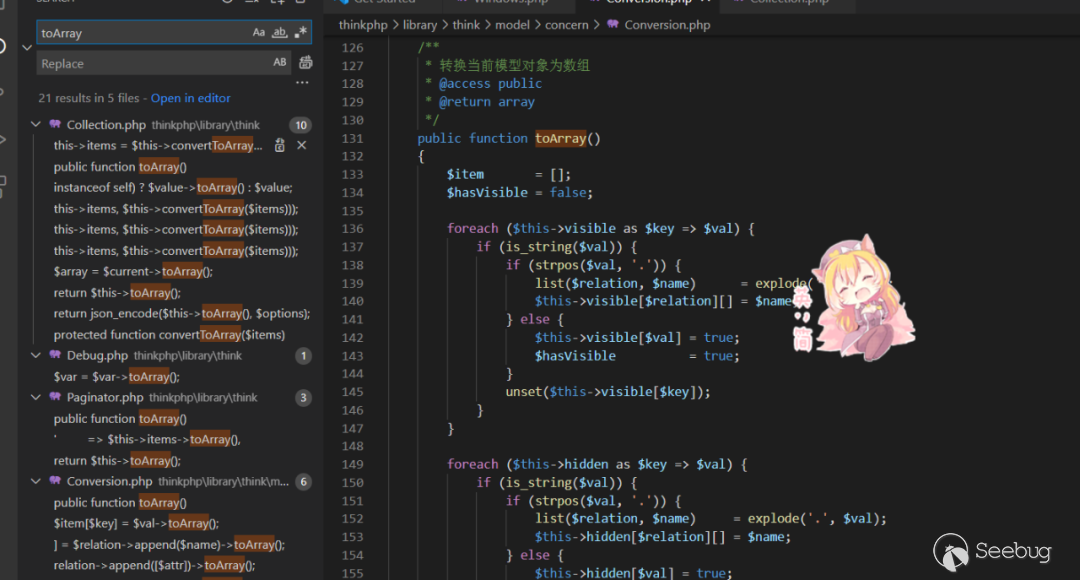1080x580 pixels.
Task: Collapse the Conversion.php results group
Action: pos(36,482)
